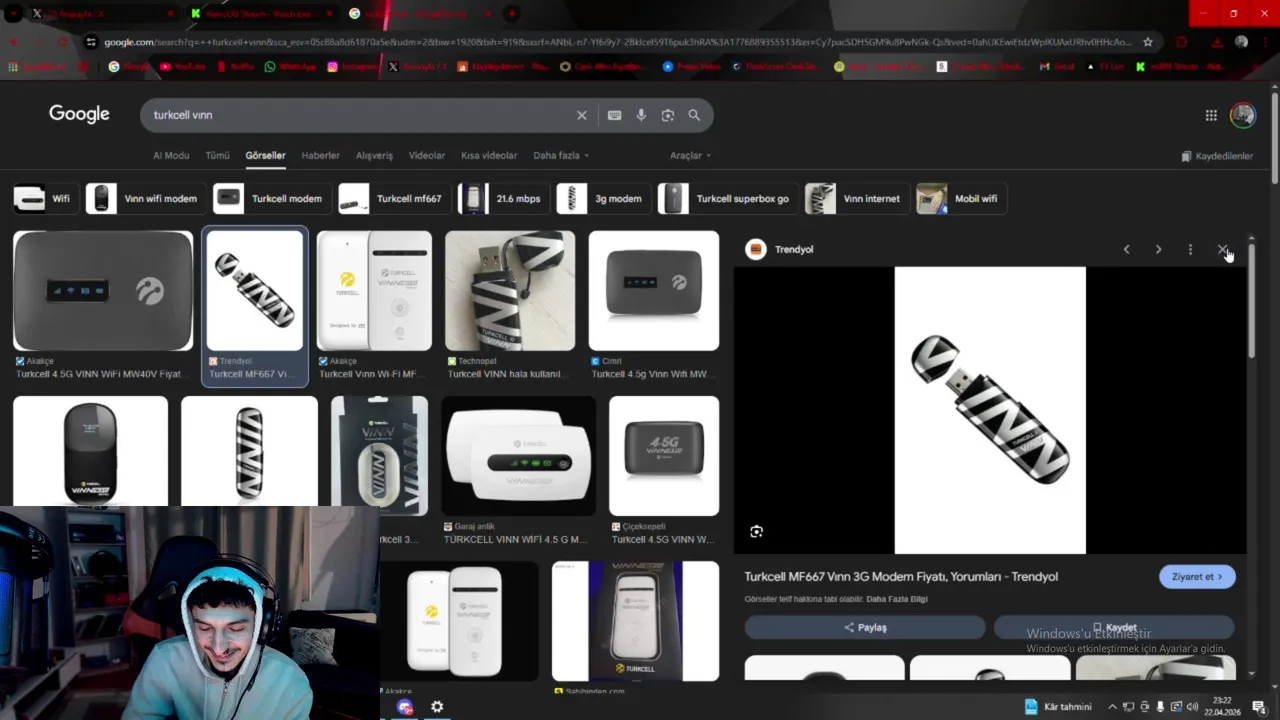Viewport: 1280px width, 720px height.
Task: Filter by the Vınn wifi modem chip
Action: pos(144,198)
